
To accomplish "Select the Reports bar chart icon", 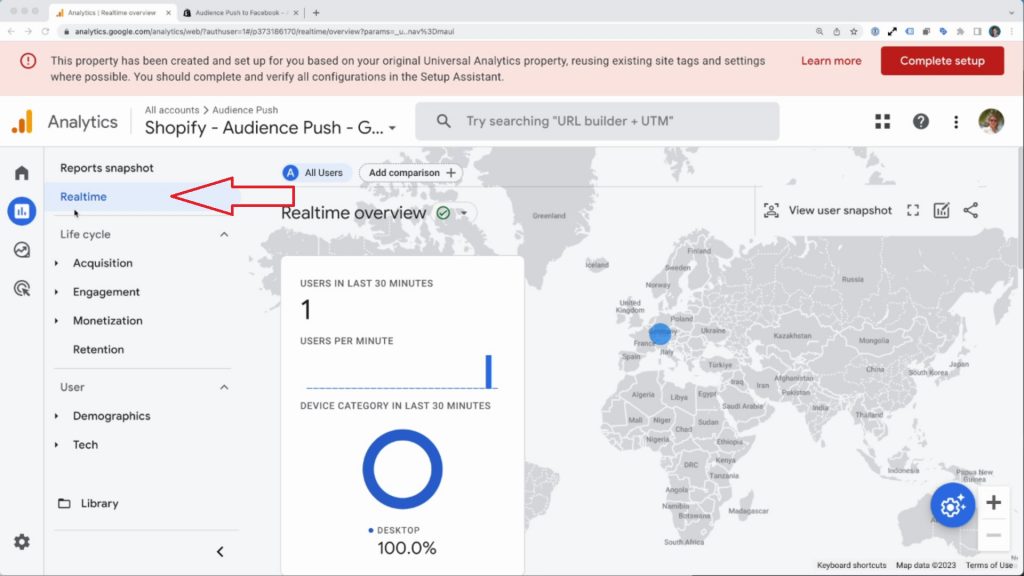I will click(x=22, y=211).
